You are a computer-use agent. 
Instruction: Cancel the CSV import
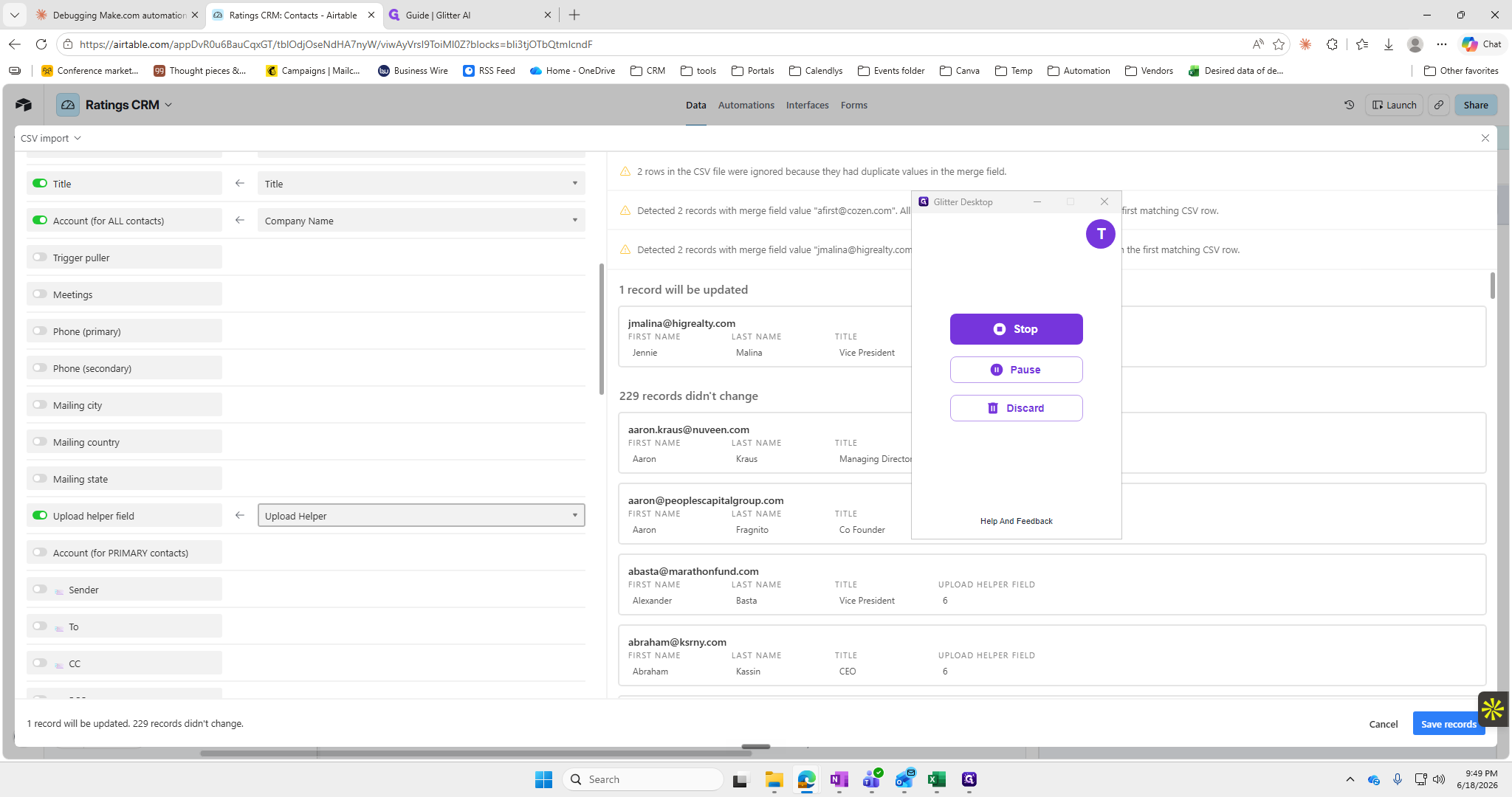point(1383,724)
